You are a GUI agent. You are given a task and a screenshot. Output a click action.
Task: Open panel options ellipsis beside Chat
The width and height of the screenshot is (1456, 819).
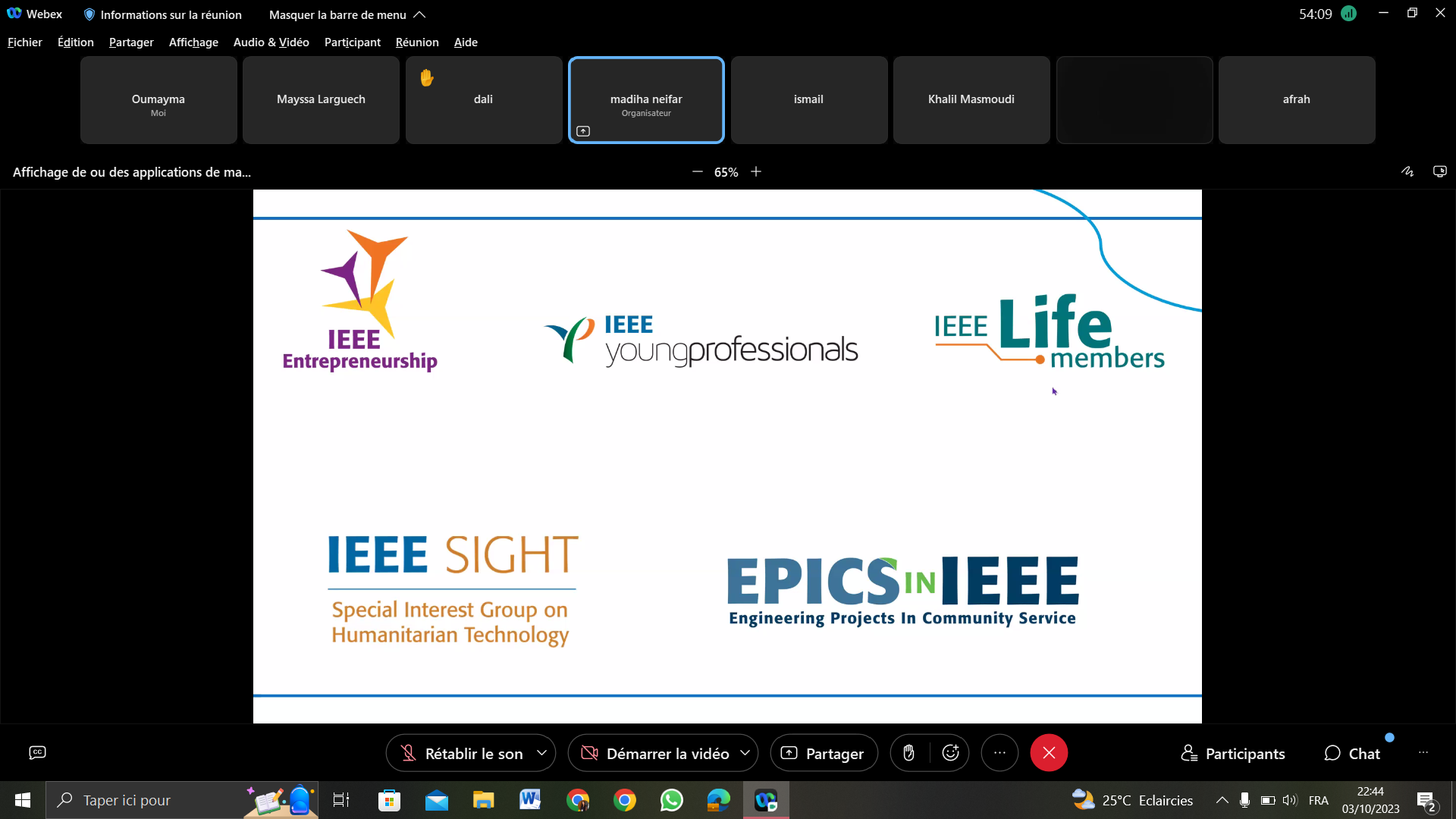(1423, 753)
